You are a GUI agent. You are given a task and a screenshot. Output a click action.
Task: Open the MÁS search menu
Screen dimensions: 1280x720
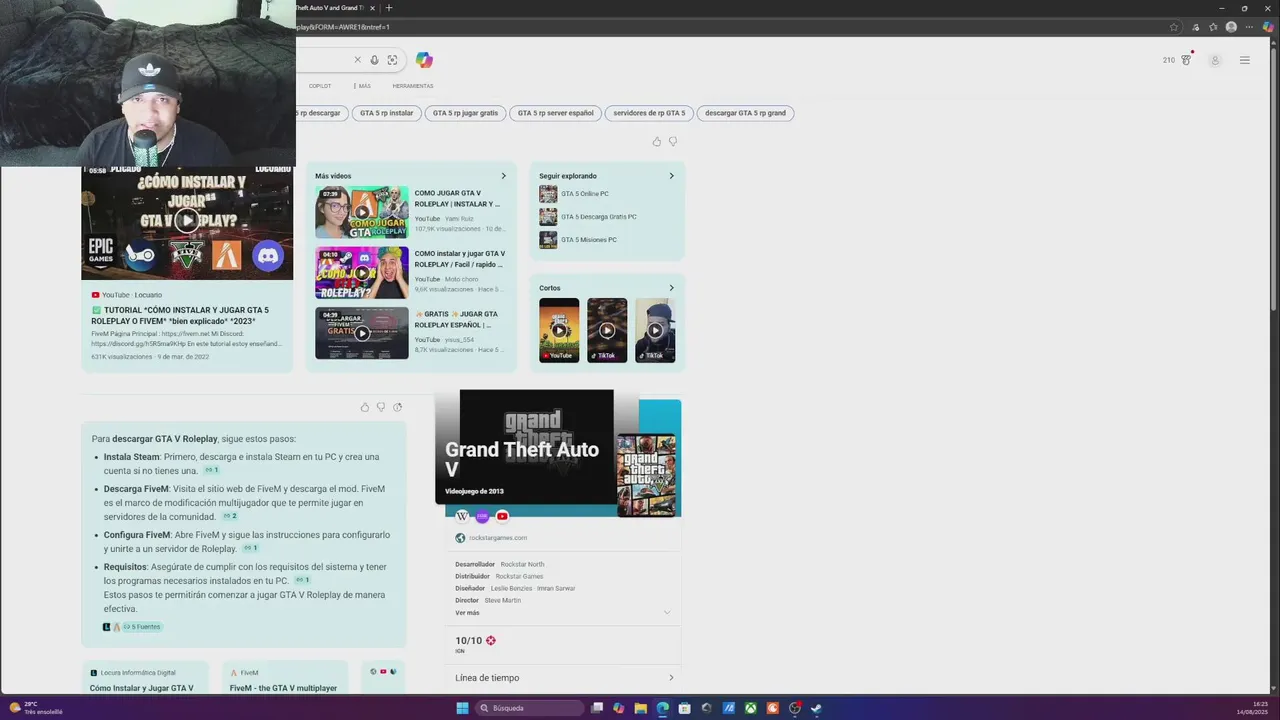pos(362,86)
